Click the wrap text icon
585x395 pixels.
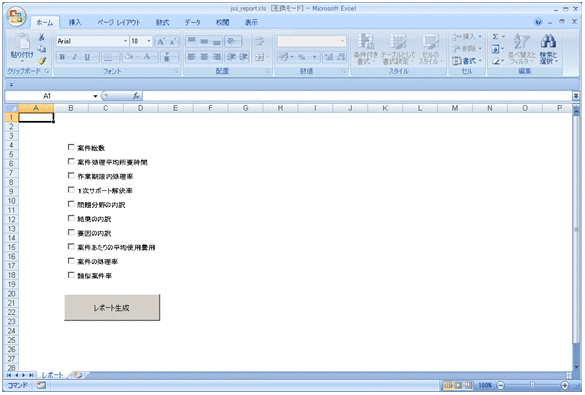259,41
